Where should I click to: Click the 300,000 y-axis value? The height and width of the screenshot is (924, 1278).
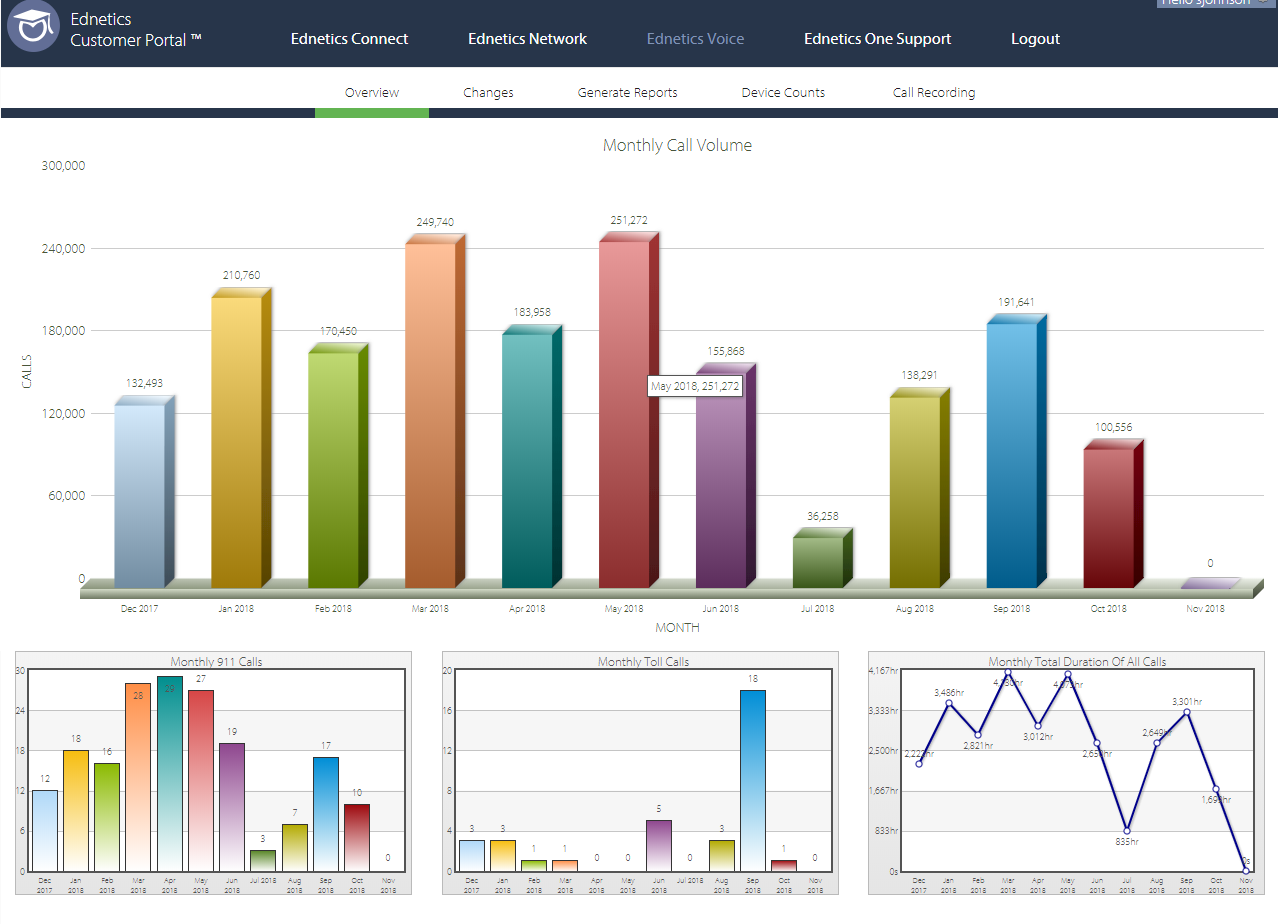coord(63,166)
